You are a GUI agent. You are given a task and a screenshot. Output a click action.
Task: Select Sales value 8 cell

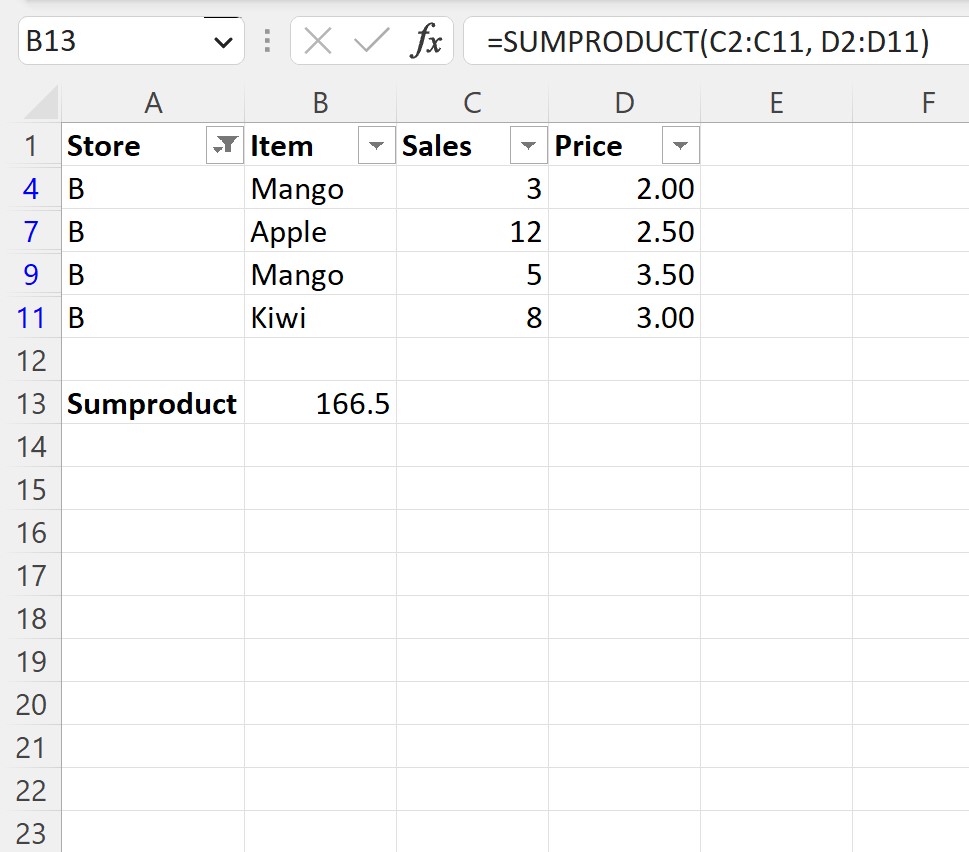click(472, 318)
